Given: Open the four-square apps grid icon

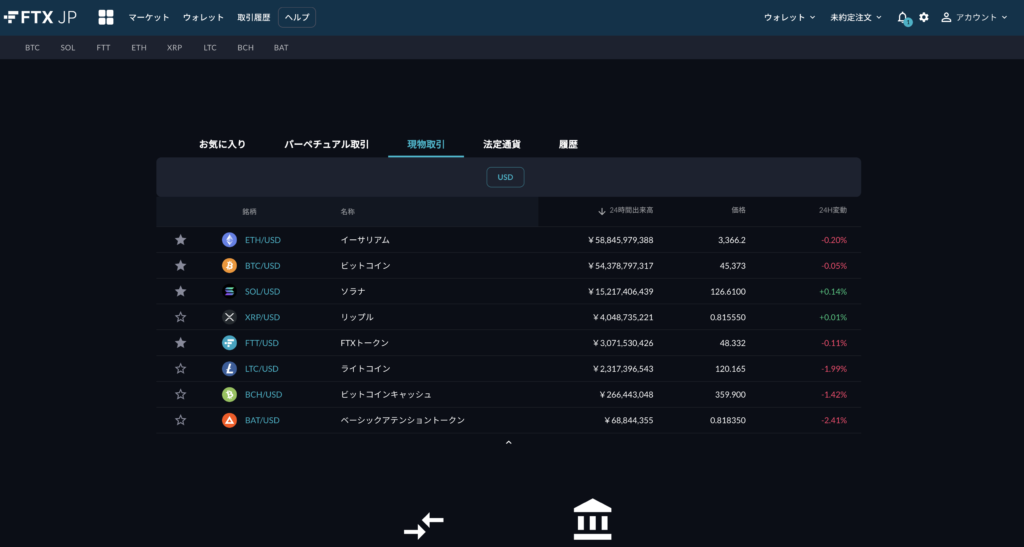Looking at the screenshot, I should click(106, 18).
